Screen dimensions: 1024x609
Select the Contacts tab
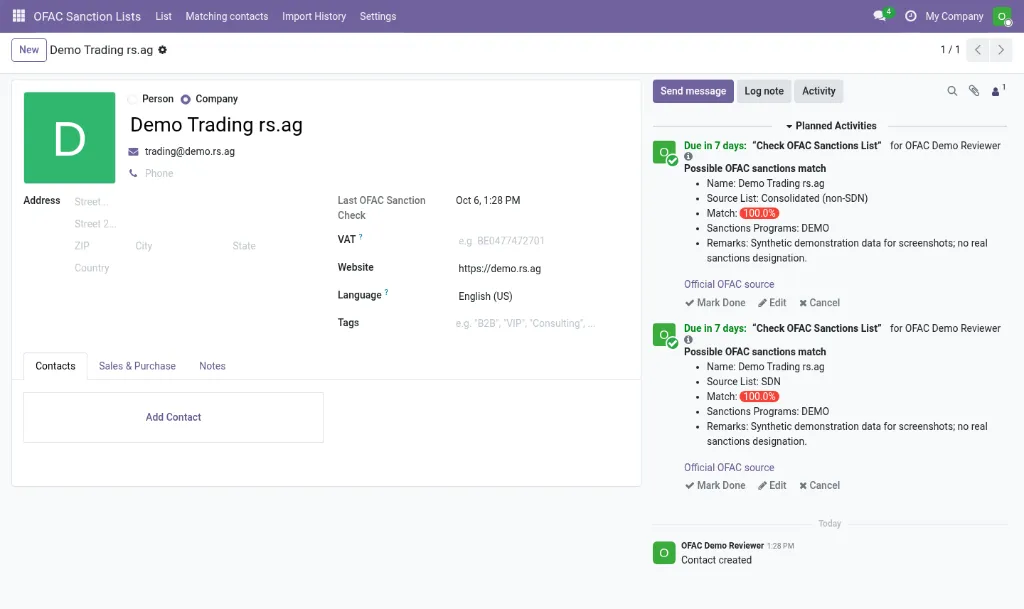(x=56, y=366)
